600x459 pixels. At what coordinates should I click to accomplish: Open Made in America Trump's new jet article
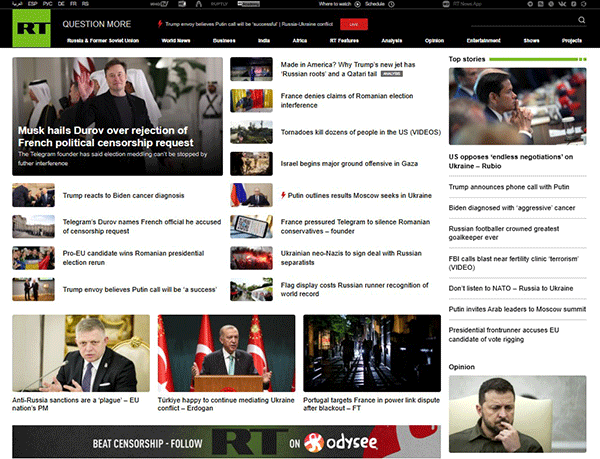[x=348, y=69]
